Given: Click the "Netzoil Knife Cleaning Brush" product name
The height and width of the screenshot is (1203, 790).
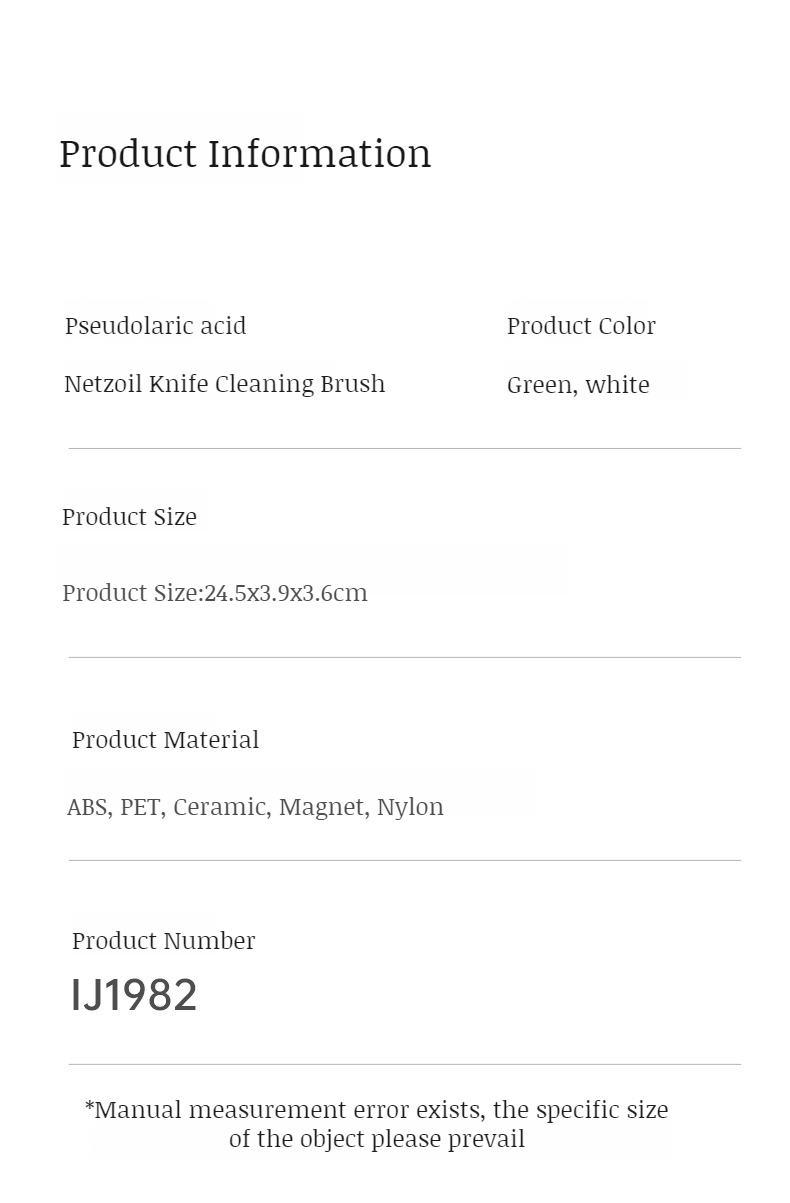Looking at the screenshot, I should point(224,384).
